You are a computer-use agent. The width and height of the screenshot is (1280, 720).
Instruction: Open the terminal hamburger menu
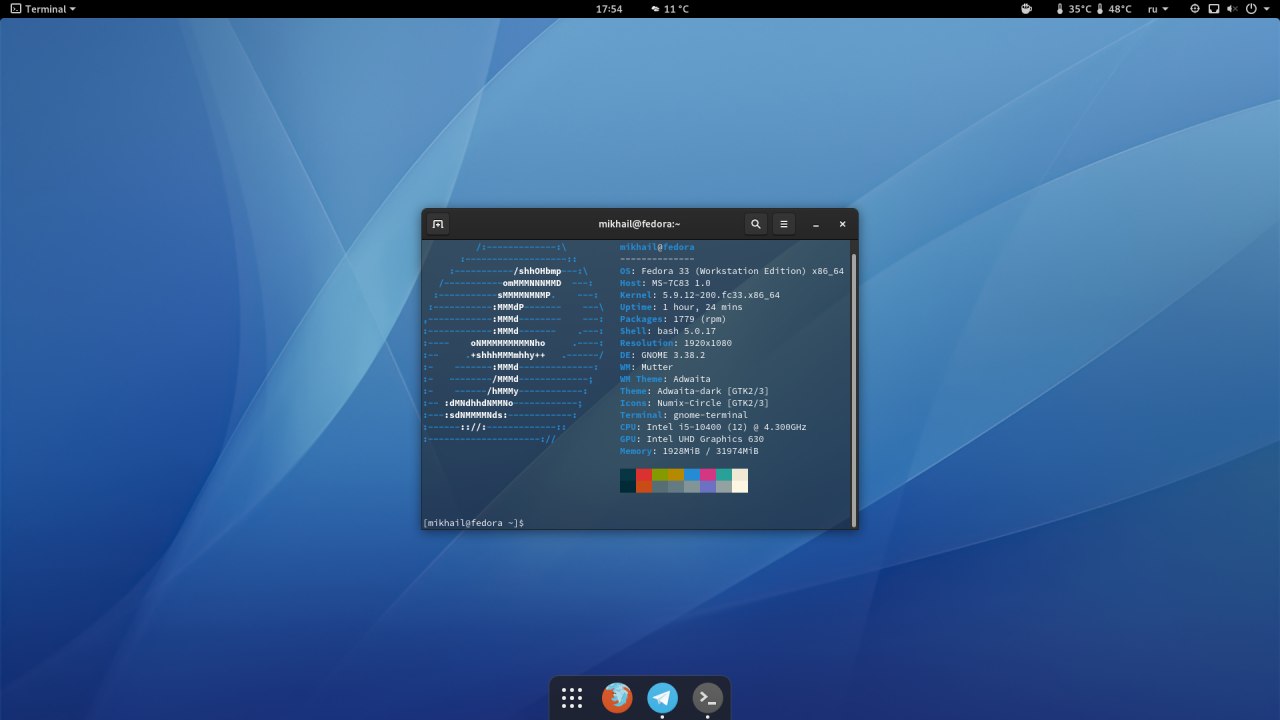[x=784, y=224]
